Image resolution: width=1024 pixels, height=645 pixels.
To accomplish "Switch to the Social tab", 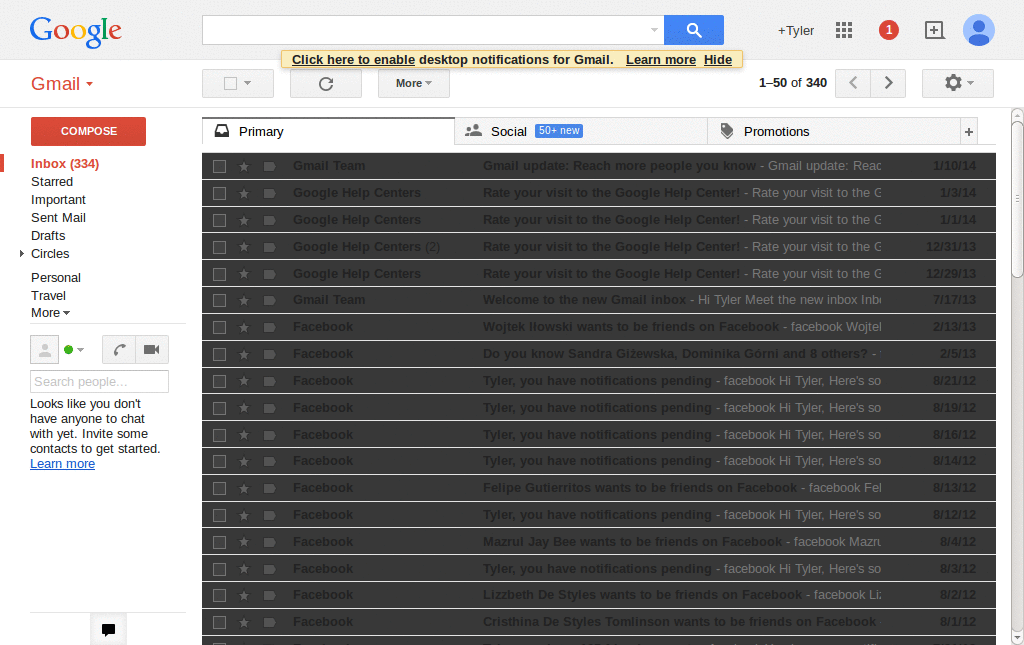I will (581, 132).
